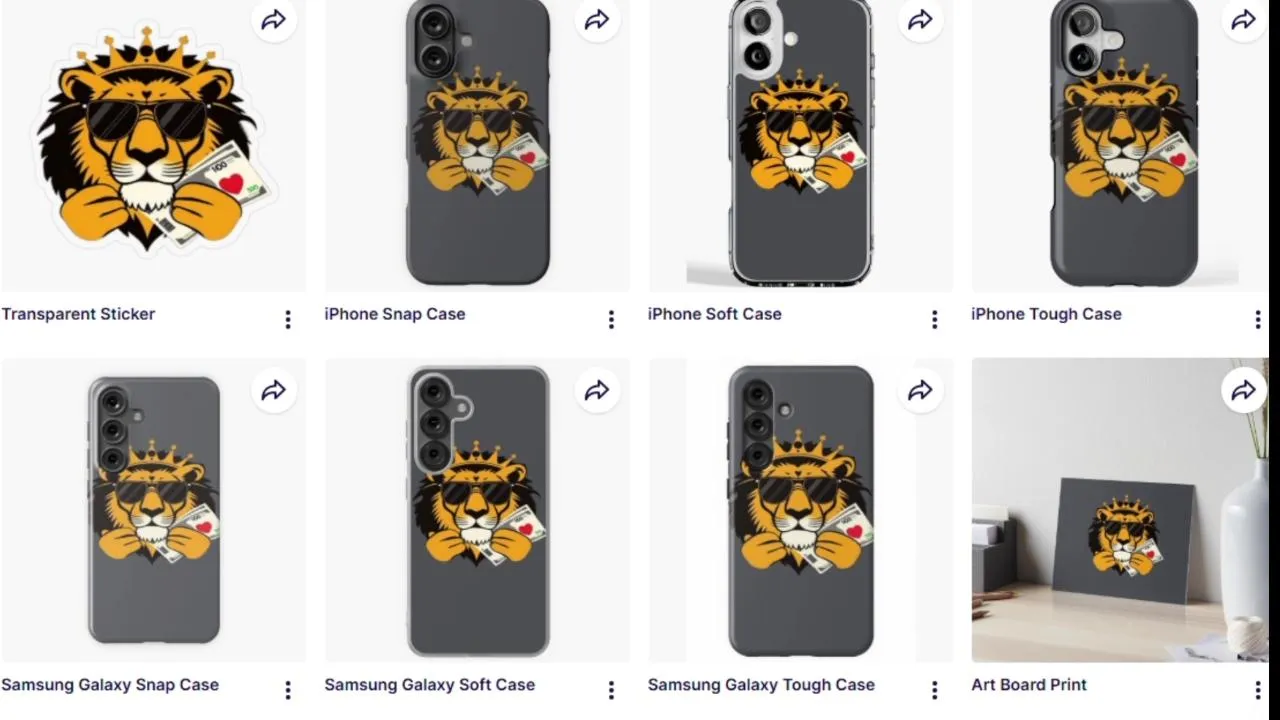Image resolution: width=1280 pixels, height=720 pixels.
Task: View the iPhone Tough Case thumbnail
Action: tap(1120, 145)
